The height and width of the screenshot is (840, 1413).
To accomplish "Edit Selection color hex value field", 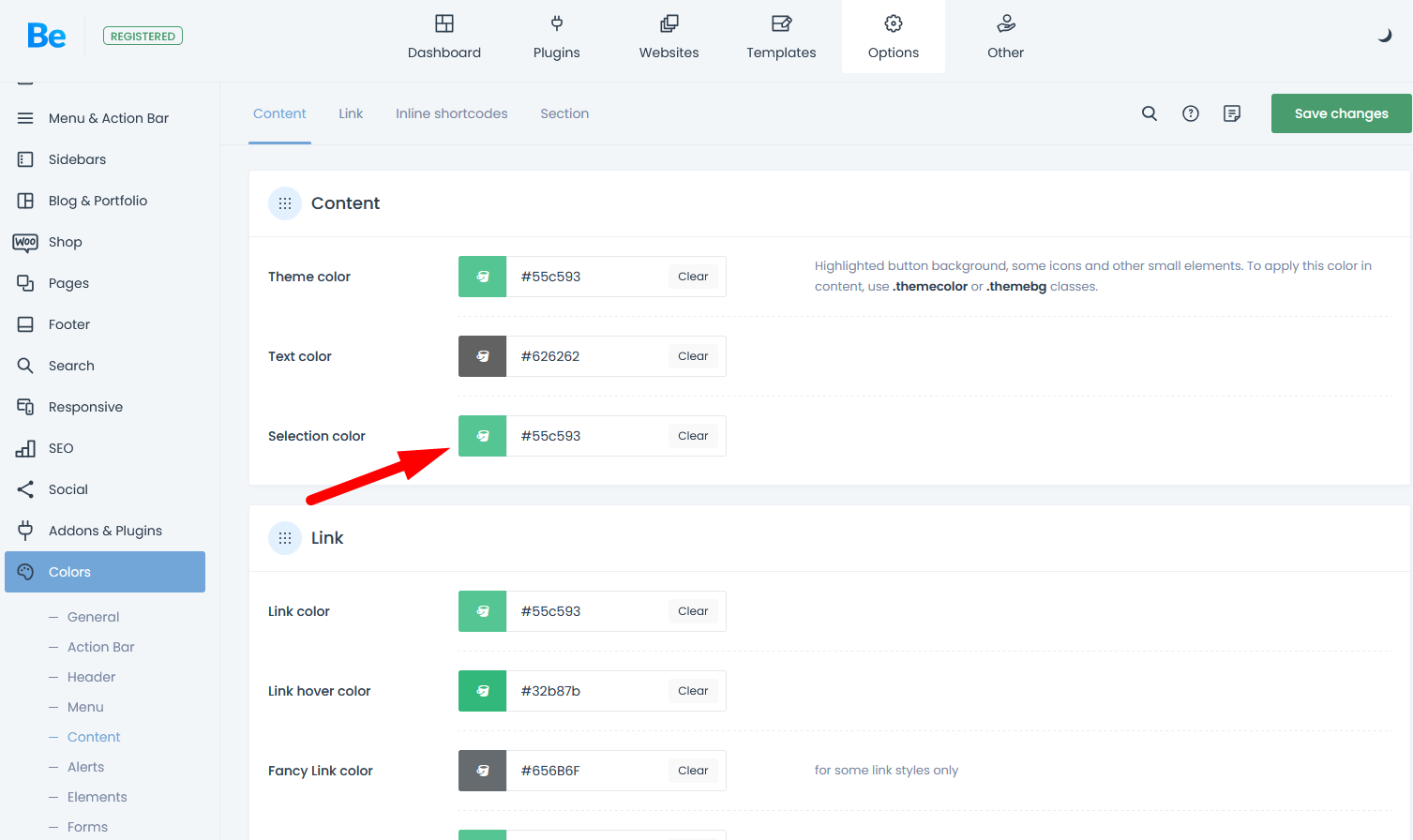I will 587,436.
